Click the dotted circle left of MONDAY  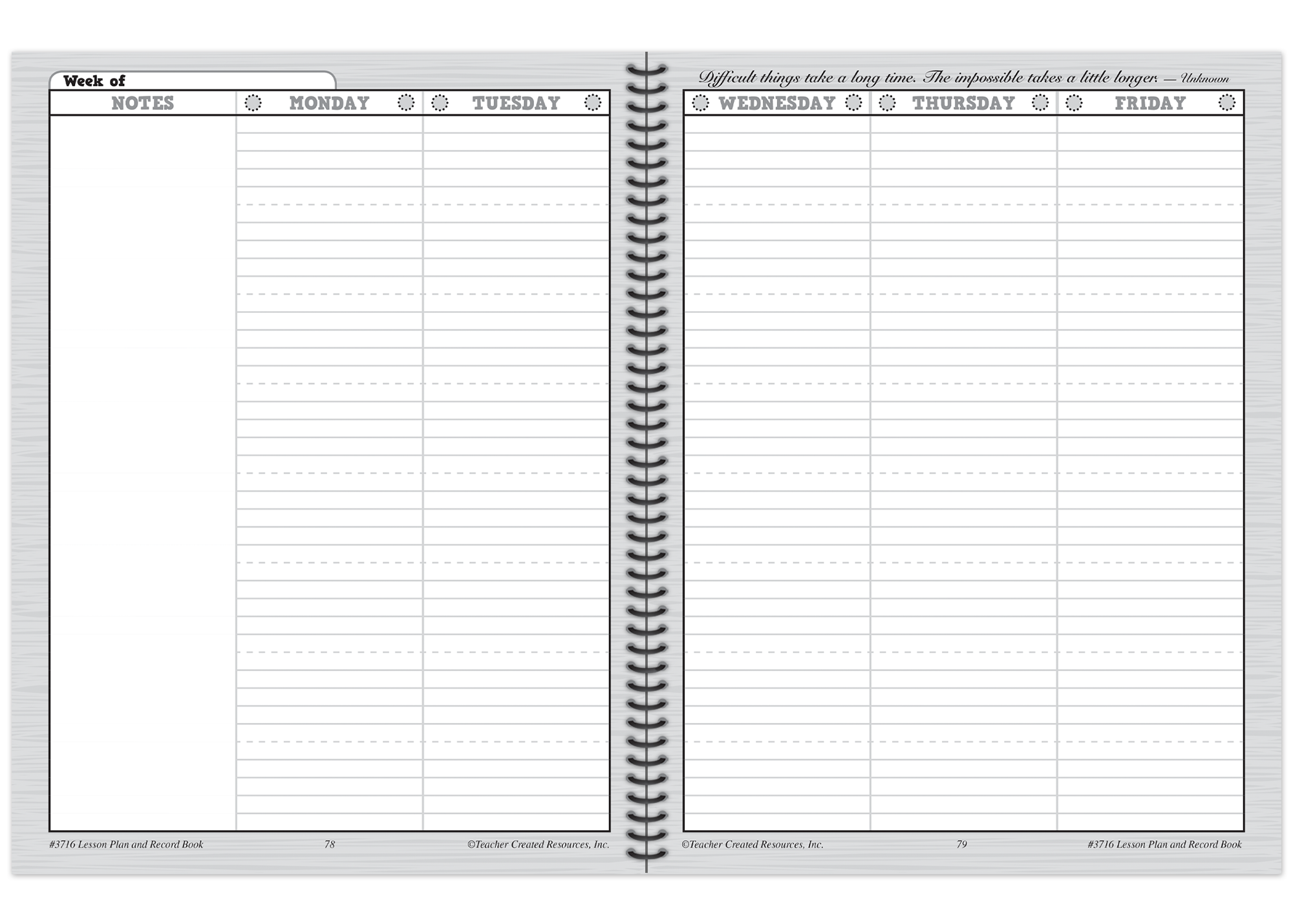coord(253,103)
